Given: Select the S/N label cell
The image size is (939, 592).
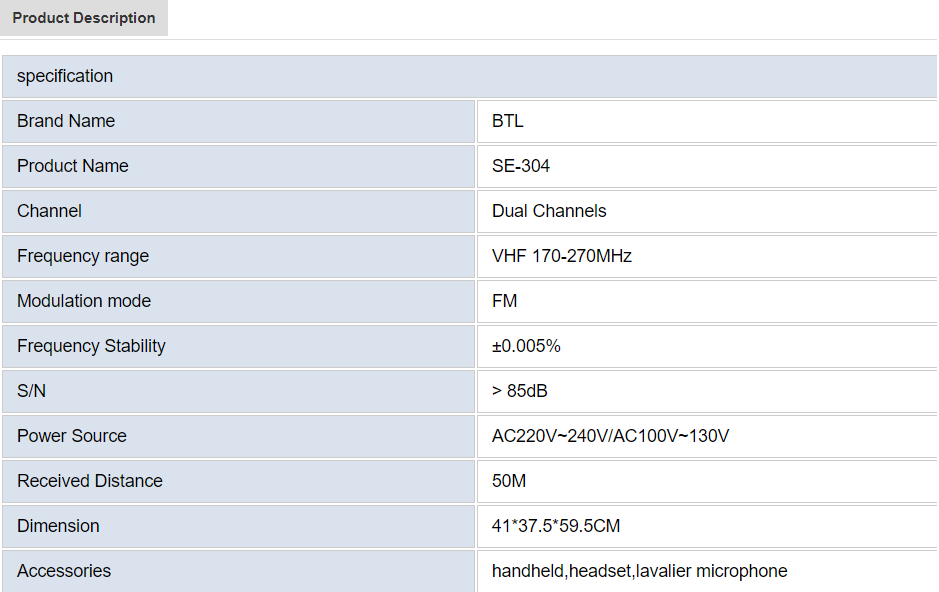Looking at the screenshot, I should [x=238, y=391].
